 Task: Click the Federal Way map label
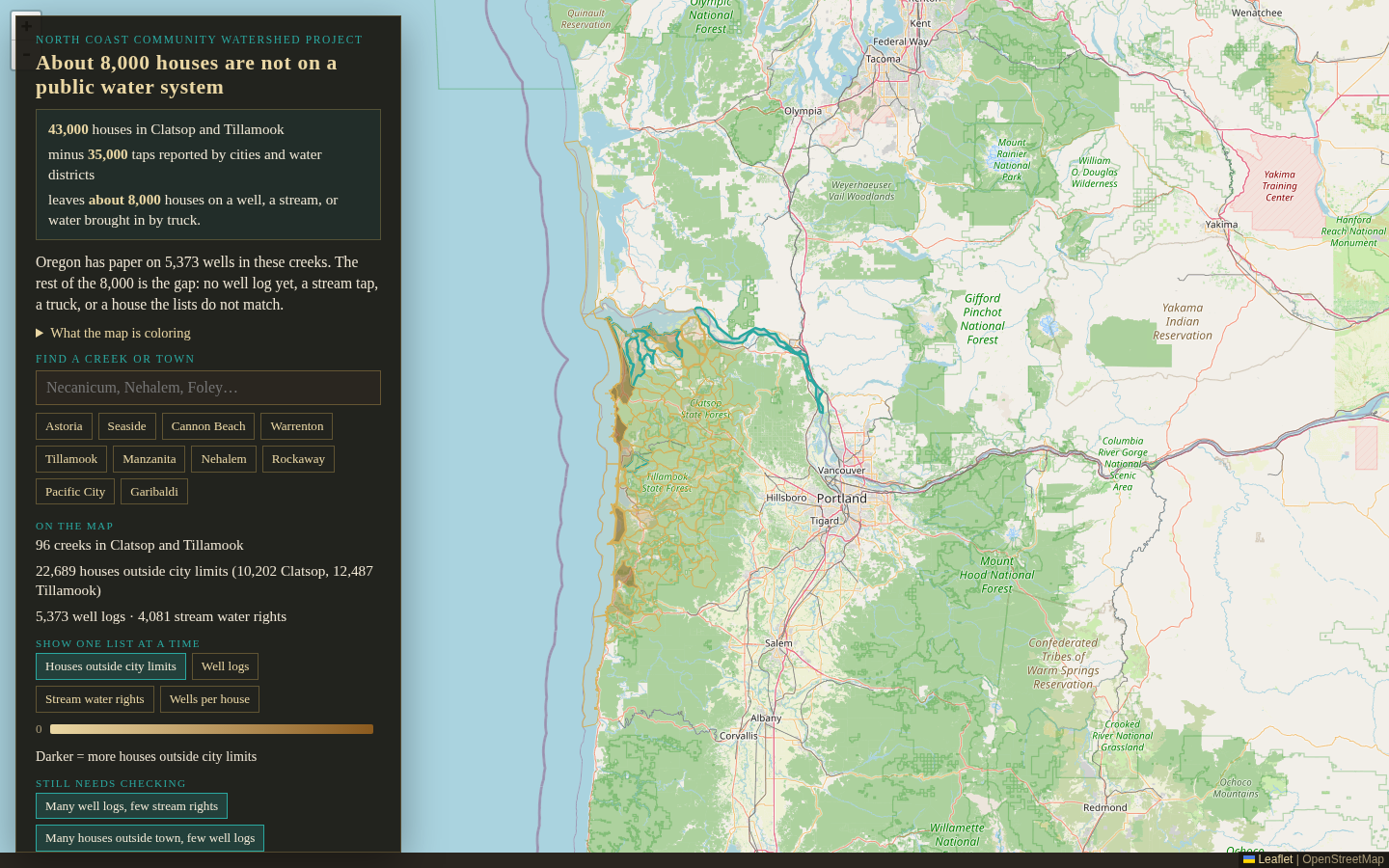click(x=901, y=42)
